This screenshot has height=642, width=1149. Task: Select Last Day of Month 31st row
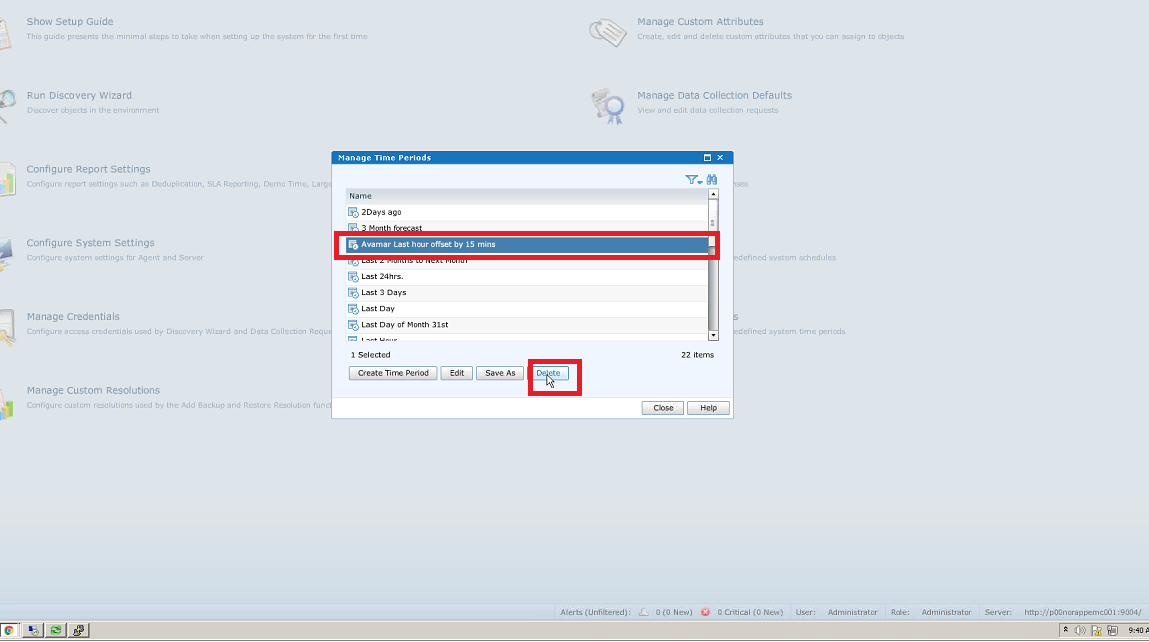click(527, 325)
